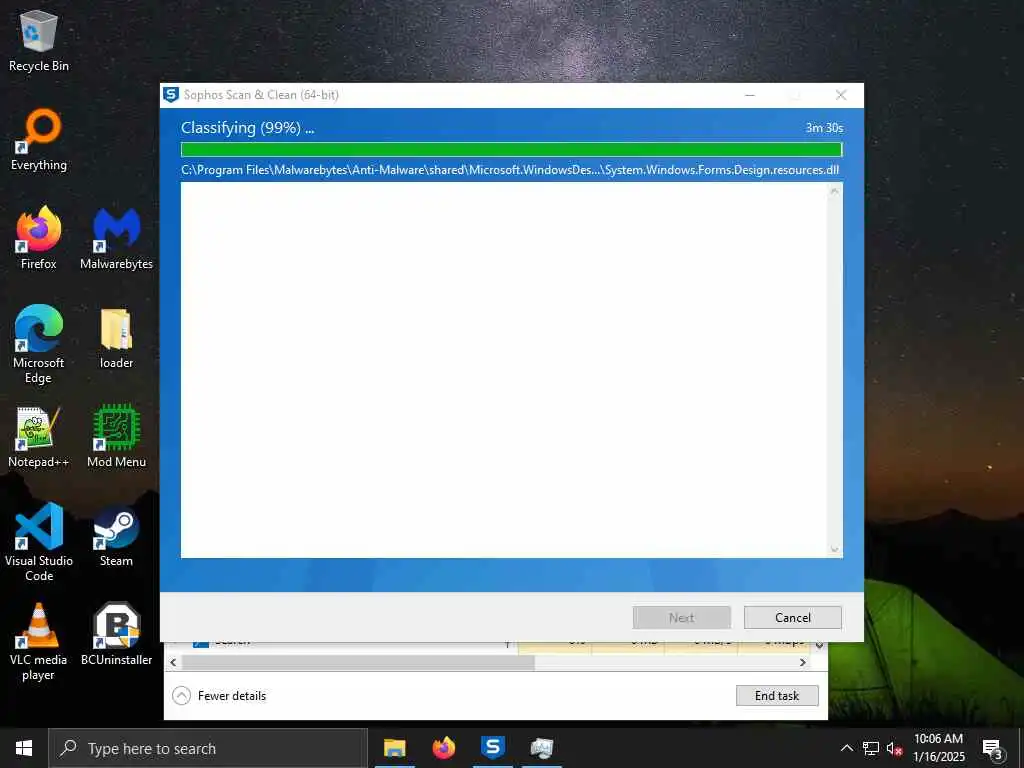Click the Cancel button in Sophos scan
The width and height of the screenshot is (1024, 768).
click(792, 617)
